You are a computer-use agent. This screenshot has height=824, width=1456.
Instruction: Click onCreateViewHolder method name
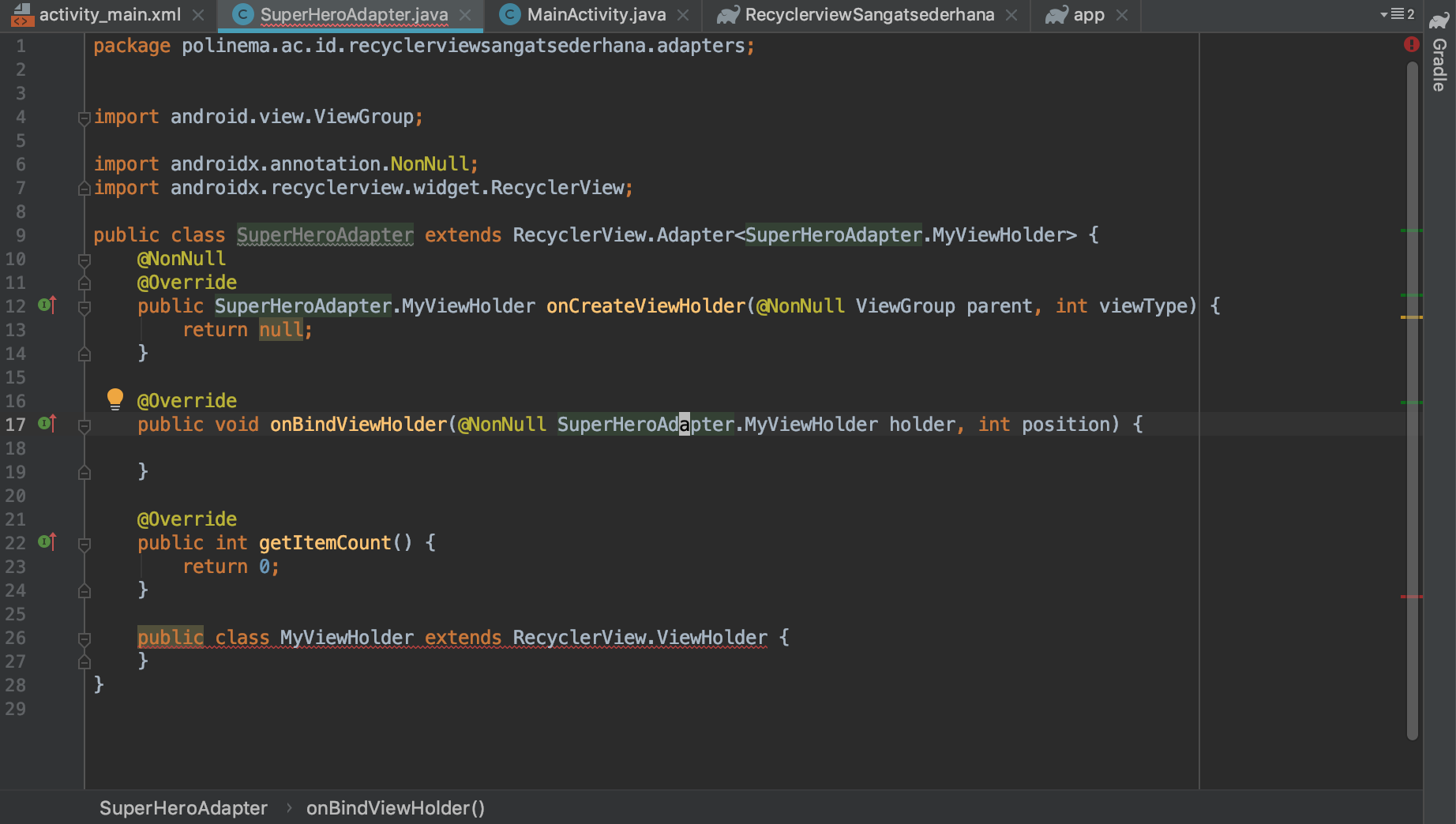(x=646, y=306)
